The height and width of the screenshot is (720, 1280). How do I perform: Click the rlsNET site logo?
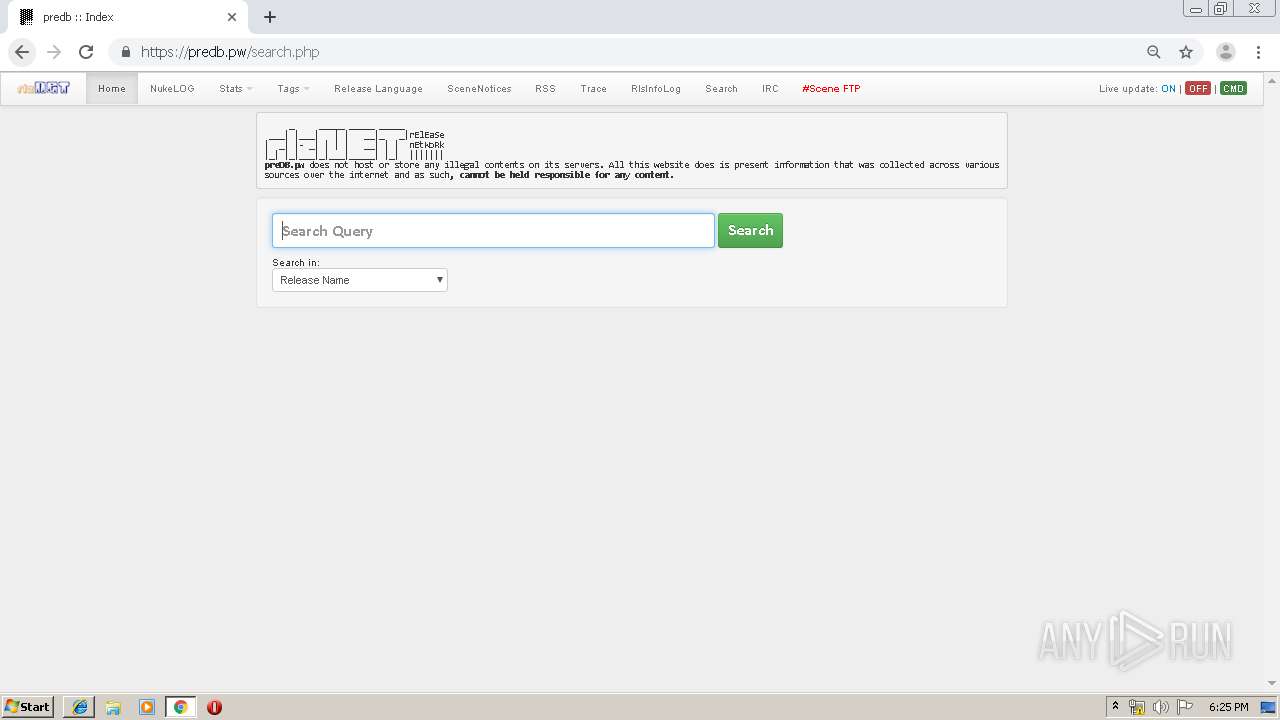click(43, 88)
